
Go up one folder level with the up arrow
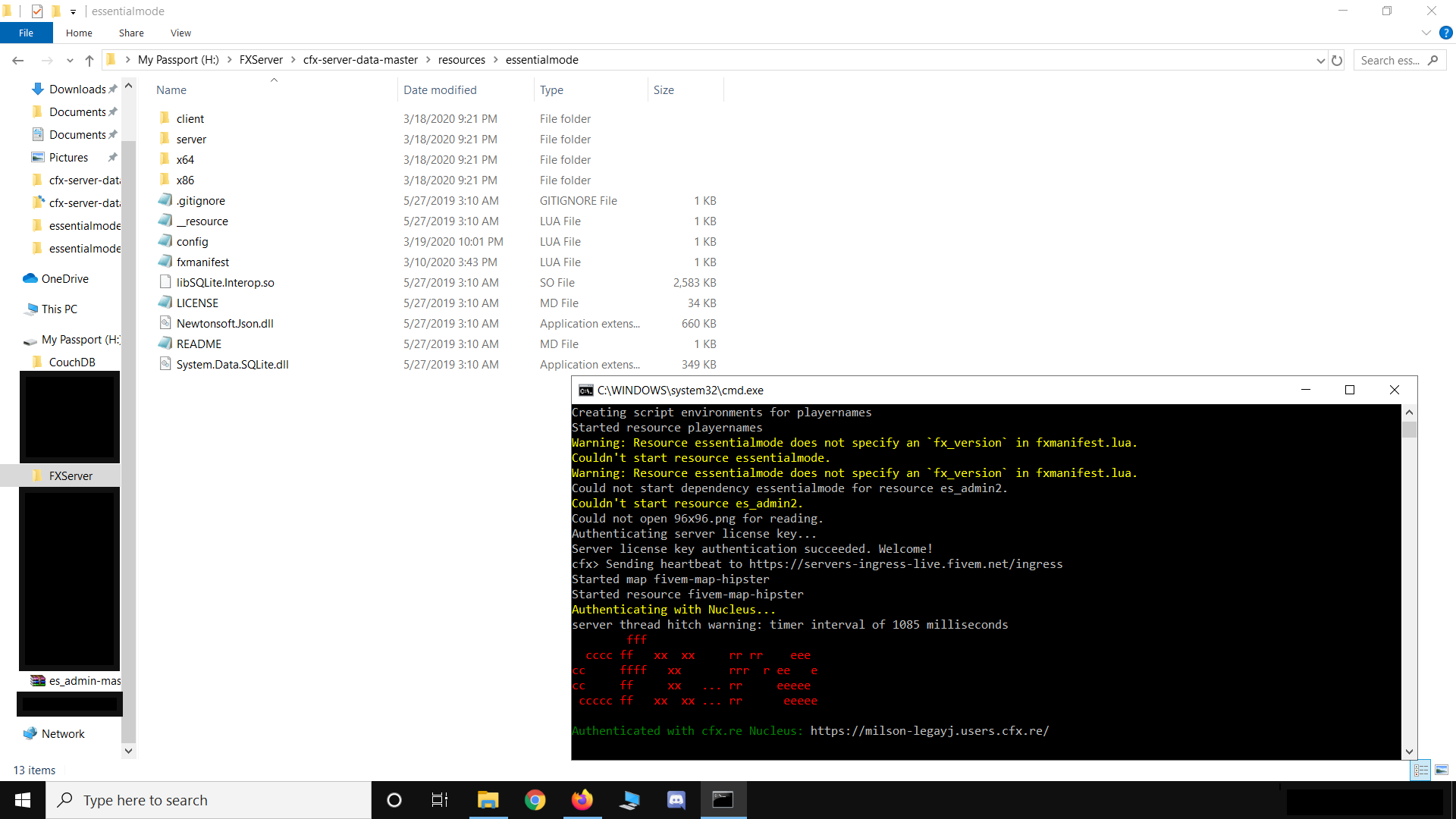89,60
